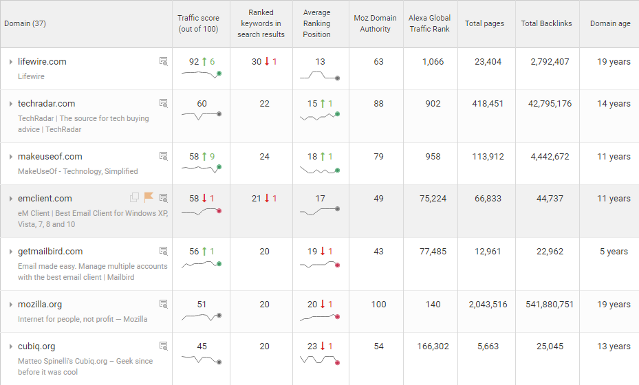
Task: Click lifewire.com traffic score sparkline
Action: 201,74
